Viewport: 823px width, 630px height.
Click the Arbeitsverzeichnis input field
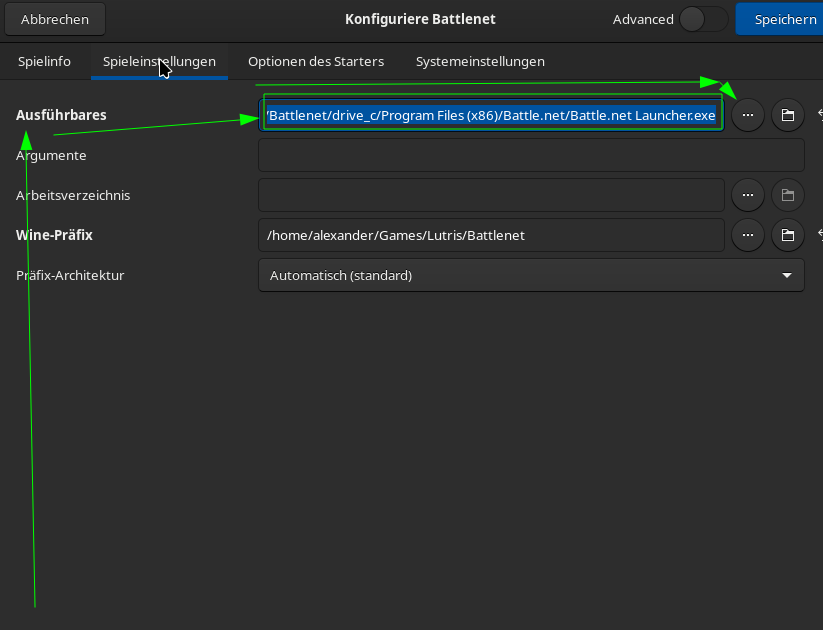491,195
